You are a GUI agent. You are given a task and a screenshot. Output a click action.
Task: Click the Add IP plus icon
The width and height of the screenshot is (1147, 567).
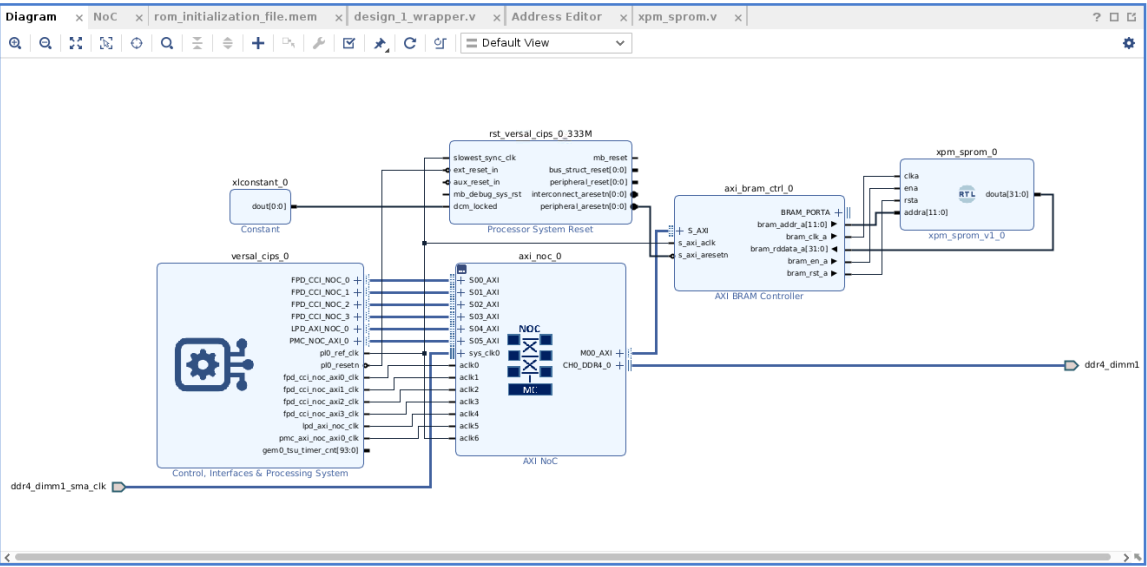[258, 44]
